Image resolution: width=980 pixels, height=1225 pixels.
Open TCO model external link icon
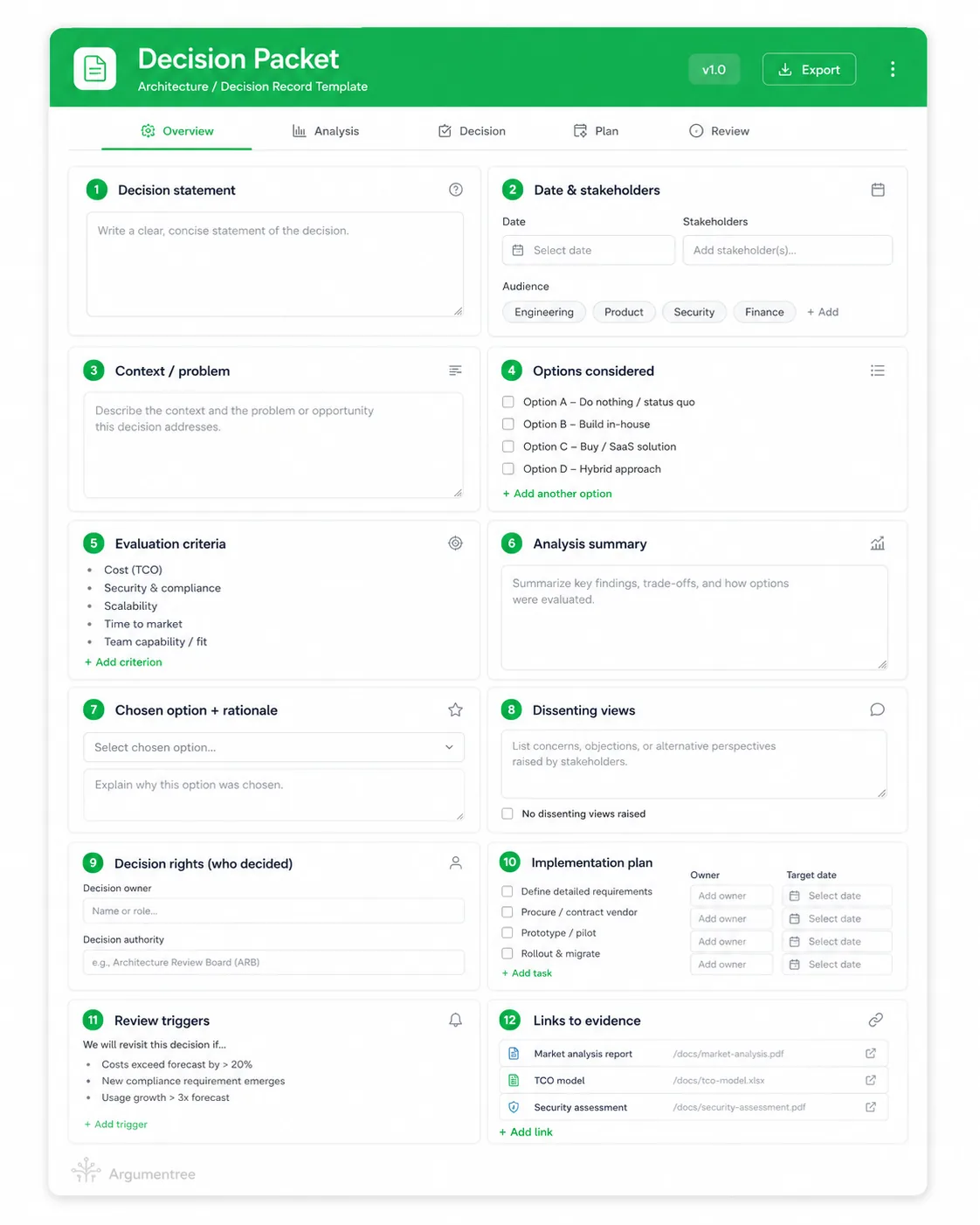(x=871, y=1080)
